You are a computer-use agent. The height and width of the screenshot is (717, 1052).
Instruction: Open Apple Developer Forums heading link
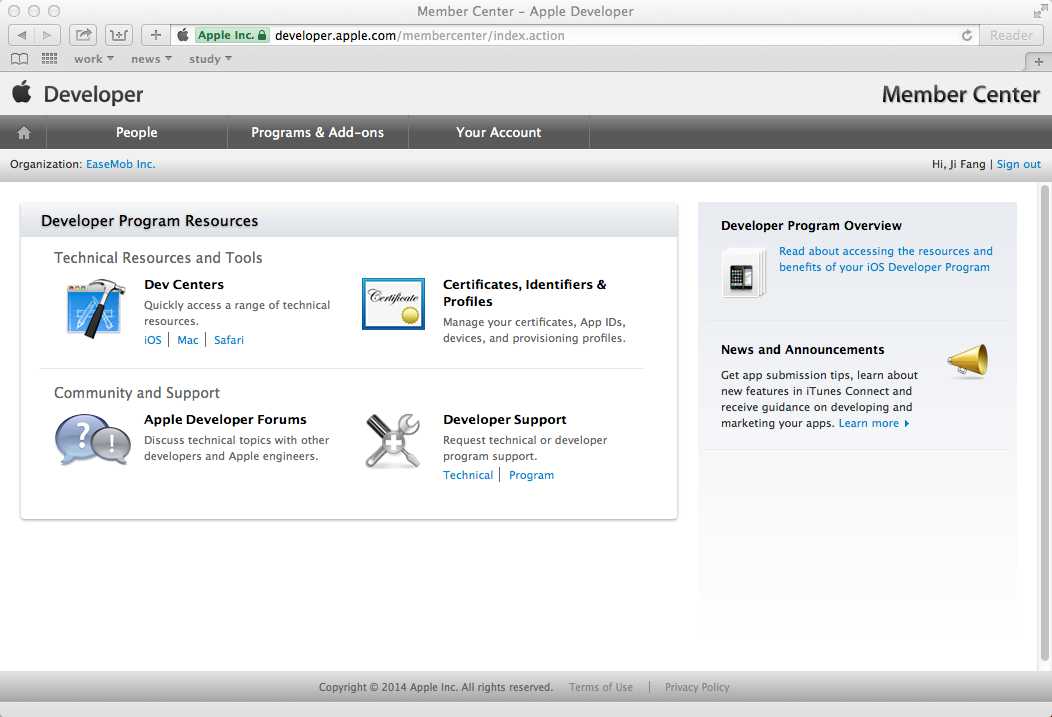(x=225, y=419)
